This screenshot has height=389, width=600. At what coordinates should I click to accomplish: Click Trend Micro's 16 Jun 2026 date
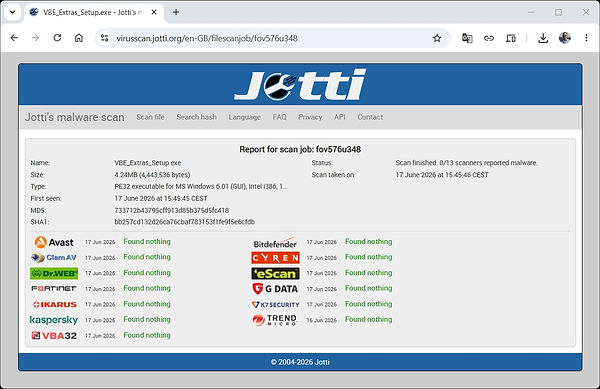coord(321,320)
